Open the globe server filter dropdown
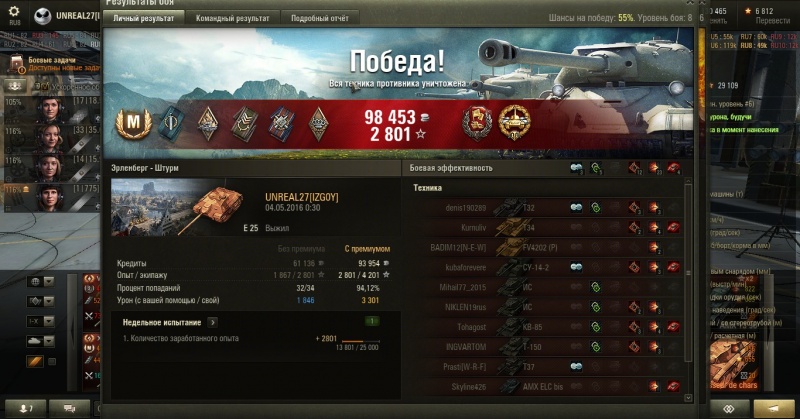The width and height of the screenshot is (800, 419). 41,282
